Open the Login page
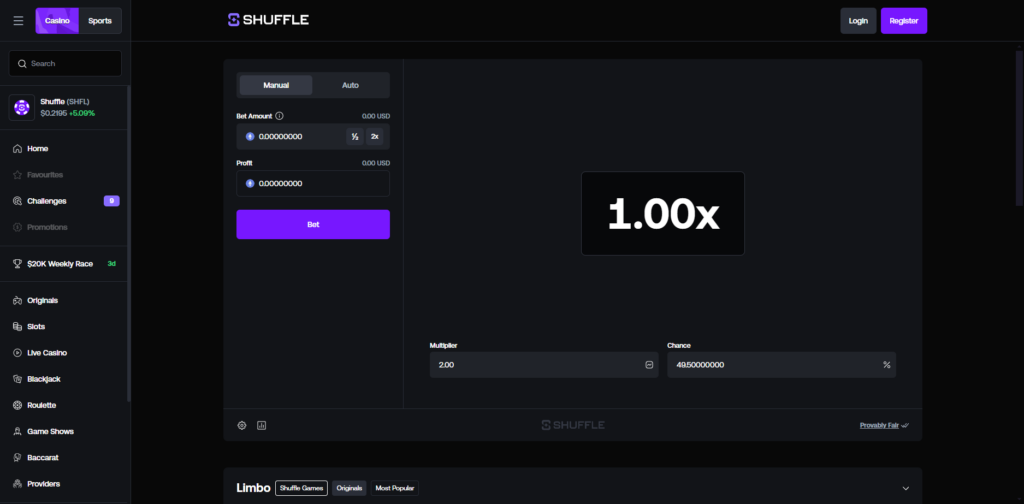Screen dimensions: 1024x504 coord(858,21)
